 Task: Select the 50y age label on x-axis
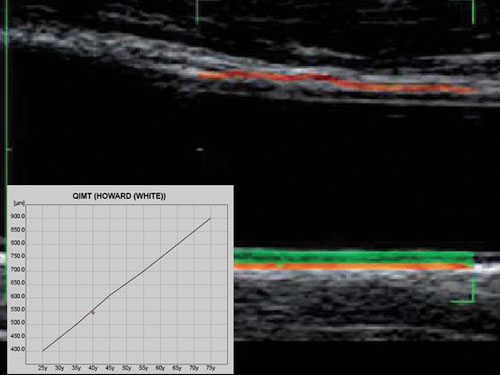[x=127, y=368]
